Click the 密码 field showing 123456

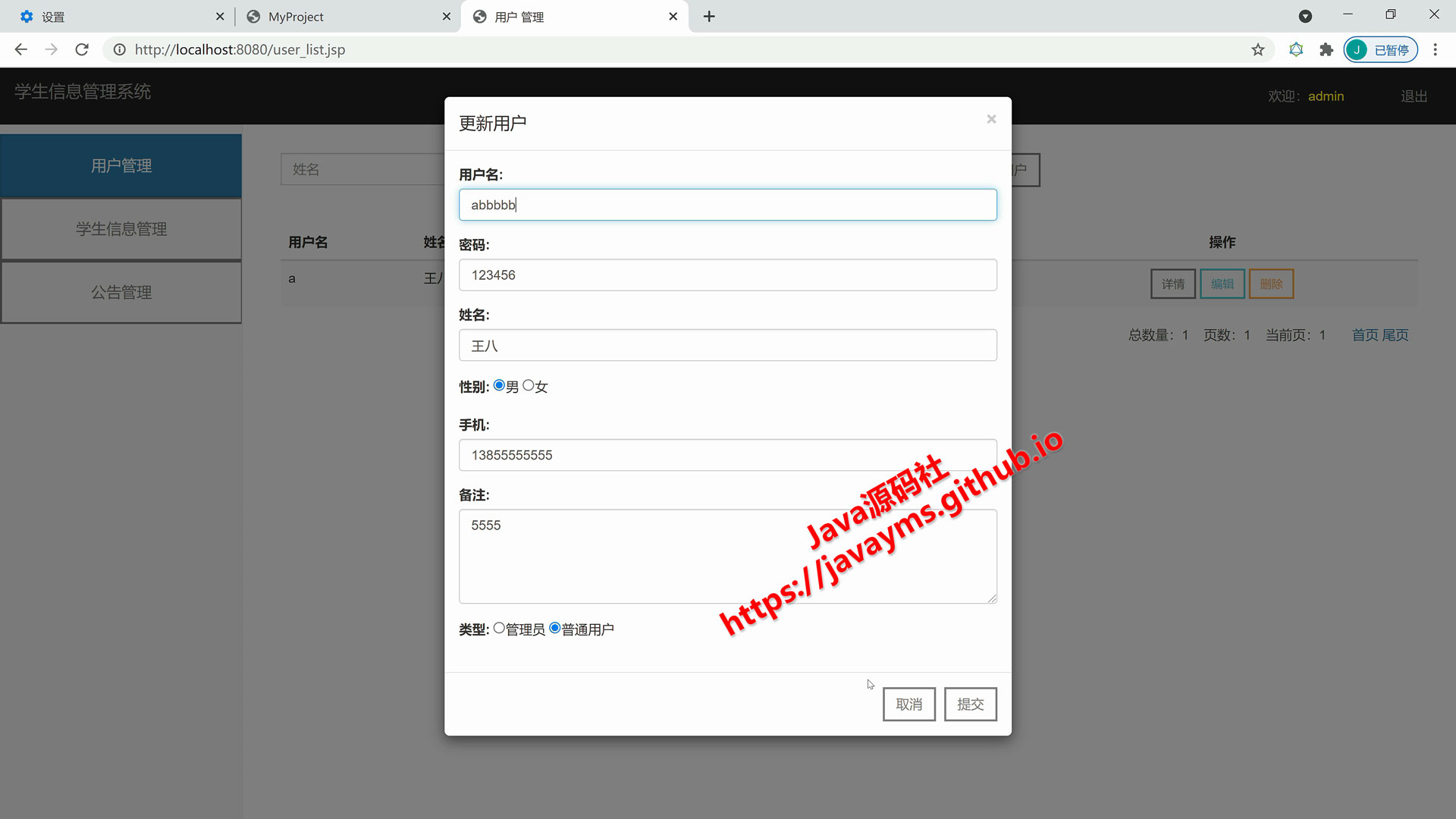tap(728, 275)
